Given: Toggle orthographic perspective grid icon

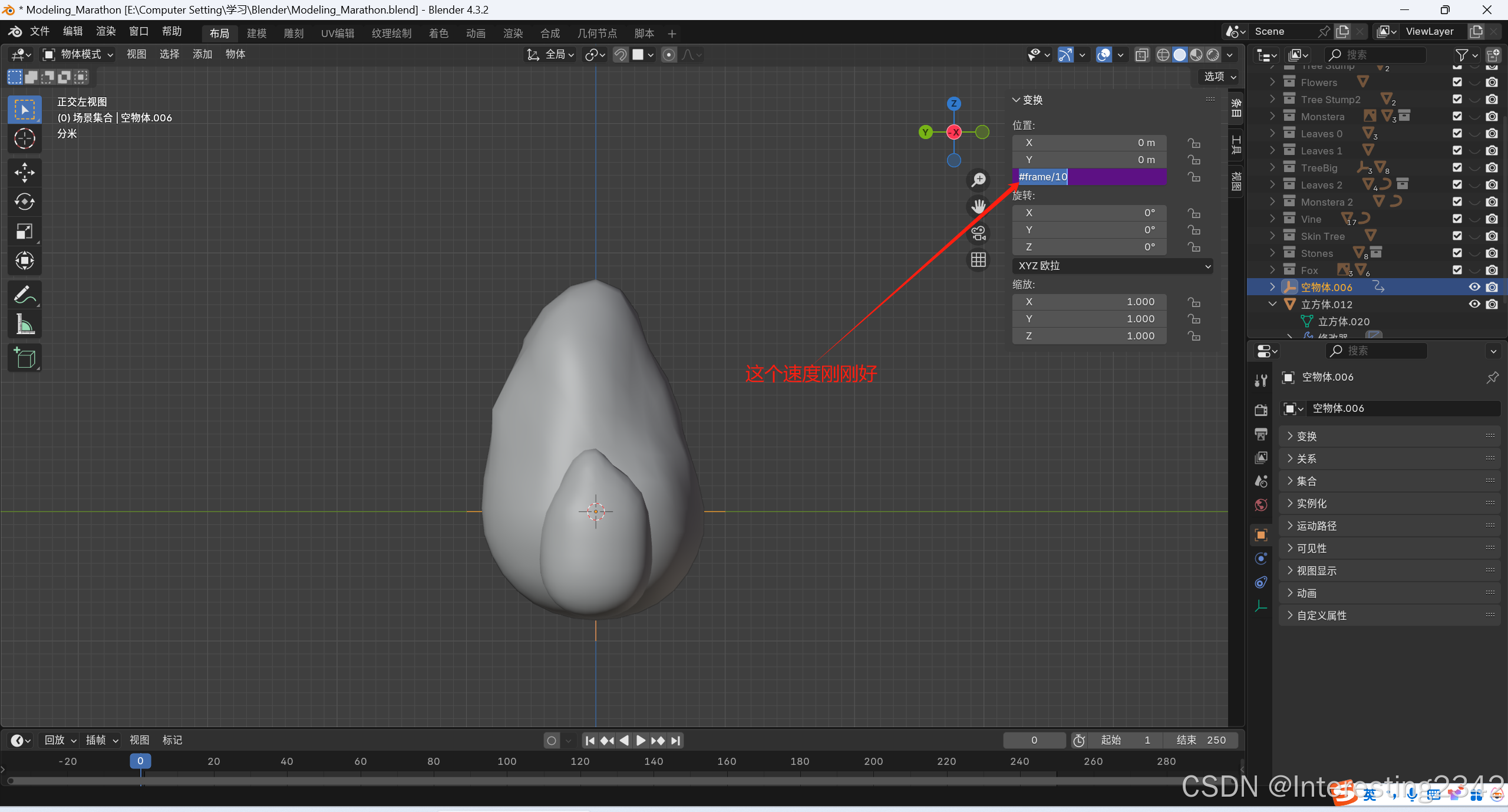Looking at the screenshot, I should click(978, 260).
